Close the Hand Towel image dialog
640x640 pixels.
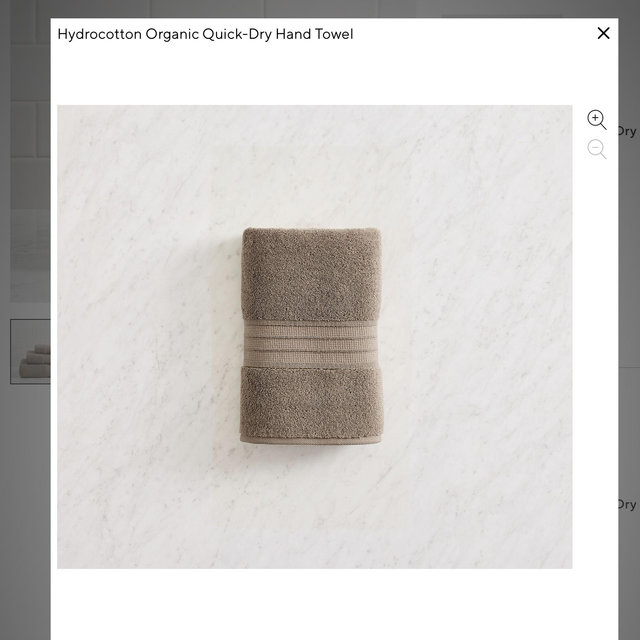coord(603,33)
